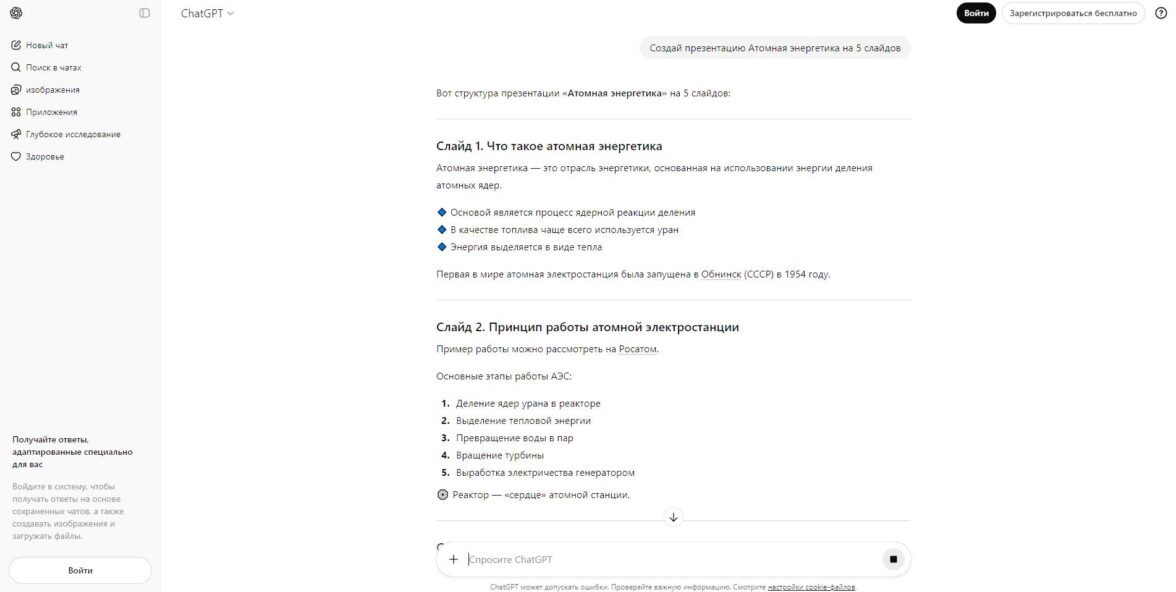Open the настройки cookie-файлов link
1176x592 pixels.
coord(811,587)
